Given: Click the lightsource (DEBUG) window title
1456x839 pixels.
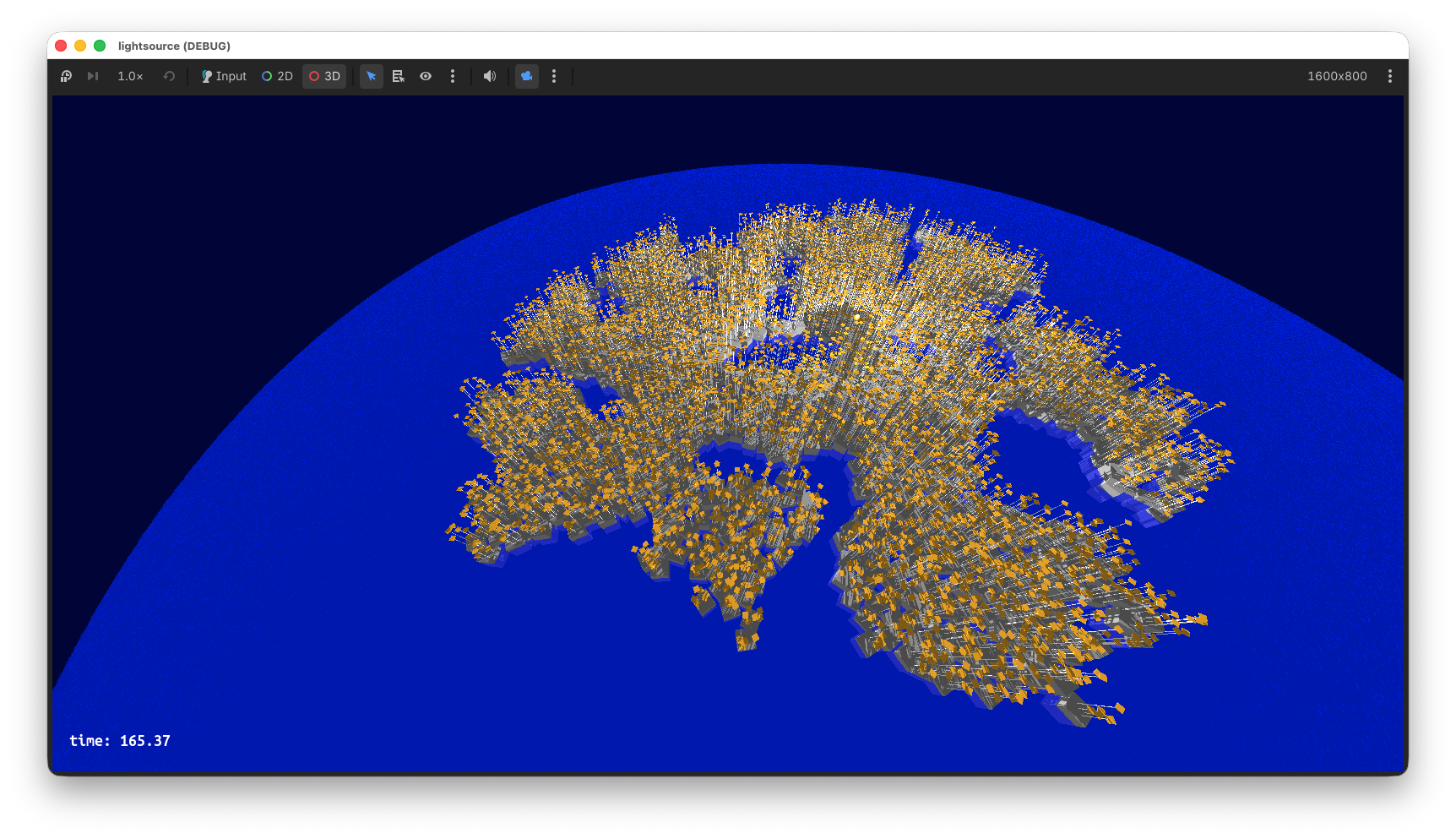Looking at the screenshot, I should [174, 46].
